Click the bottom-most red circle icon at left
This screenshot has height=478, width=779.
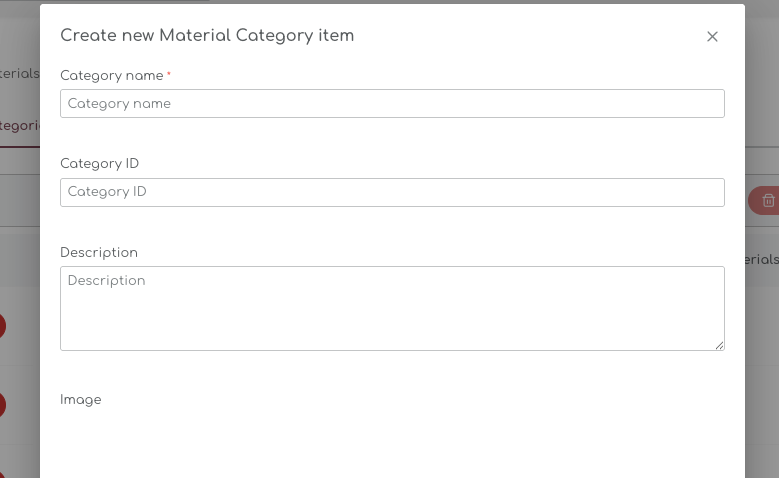(3, 474)
